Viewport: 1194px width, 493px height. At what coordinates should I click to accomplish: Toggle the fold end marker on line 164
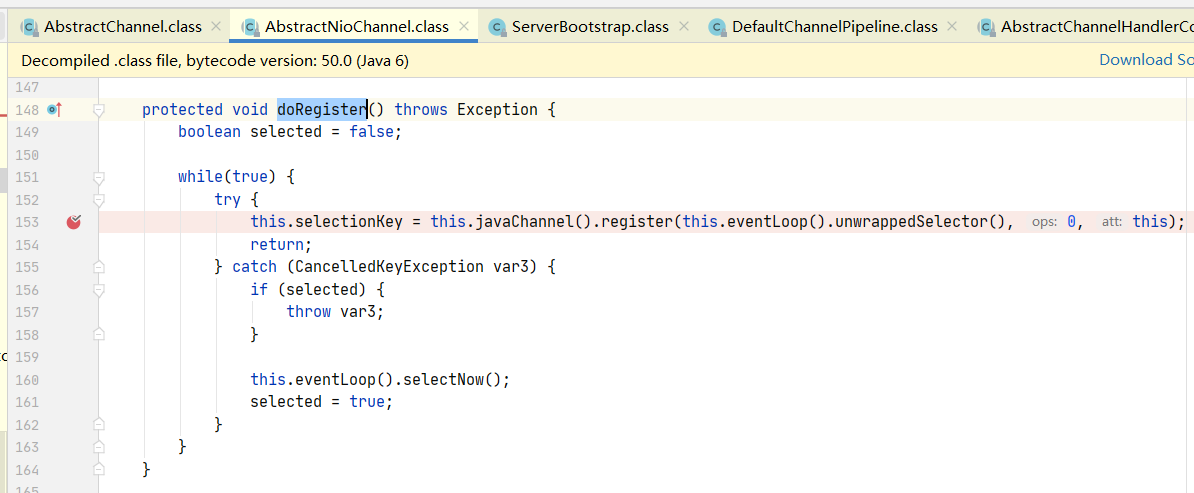click(98, 469)
